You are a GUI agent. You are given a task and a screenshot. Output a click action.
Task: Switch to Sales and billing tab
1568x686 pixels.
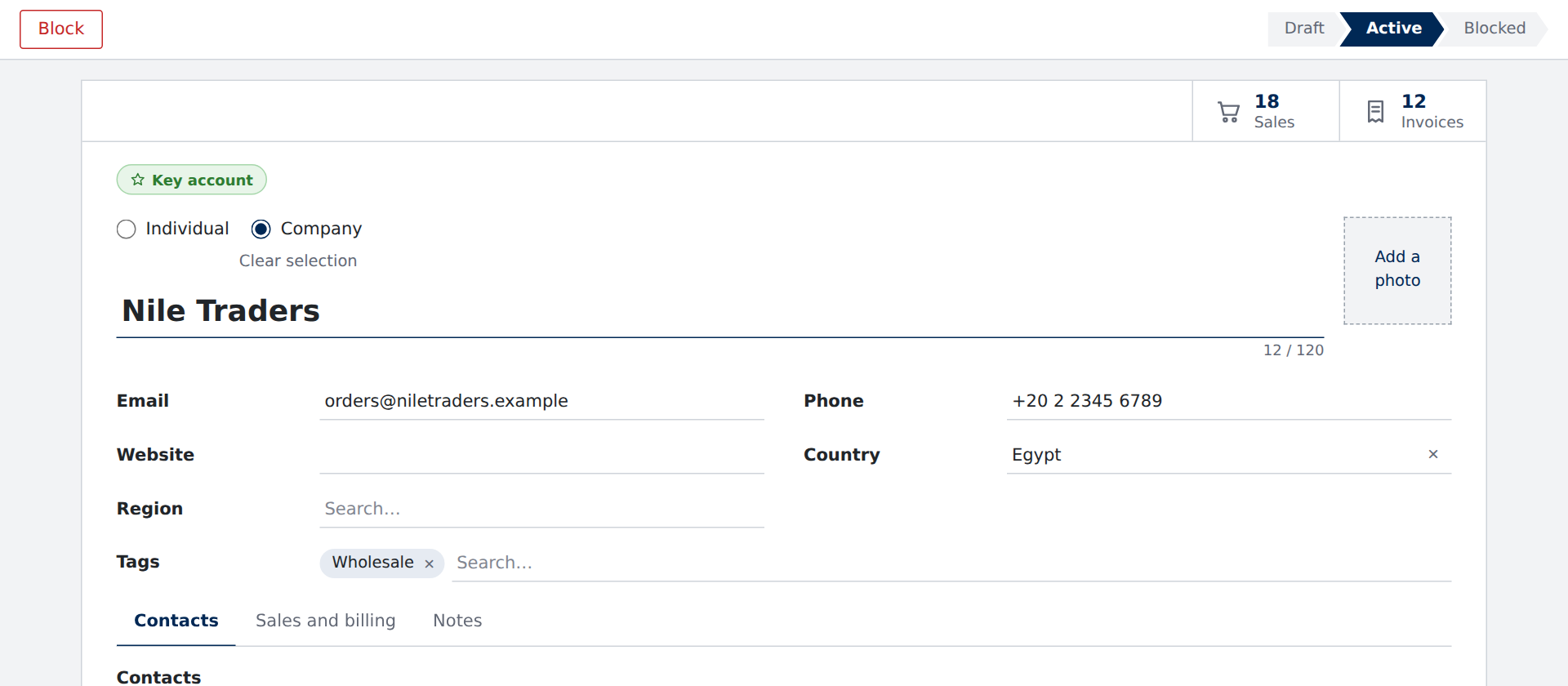tap(325, 621)
